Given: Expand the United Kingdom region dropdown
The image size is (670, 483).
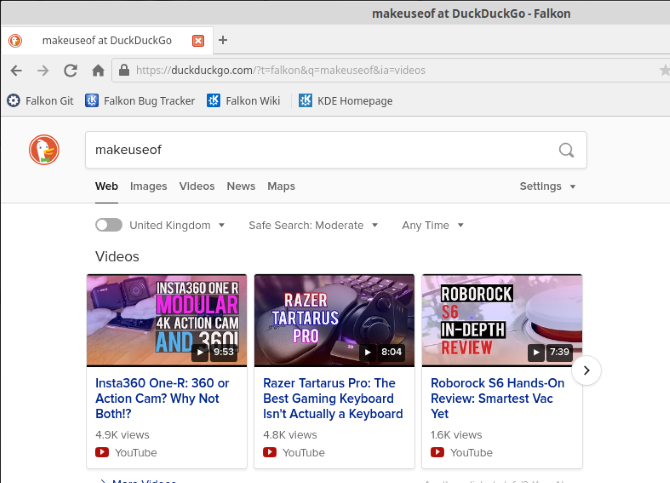Looking at the screenshot, I should coord(177,225).
